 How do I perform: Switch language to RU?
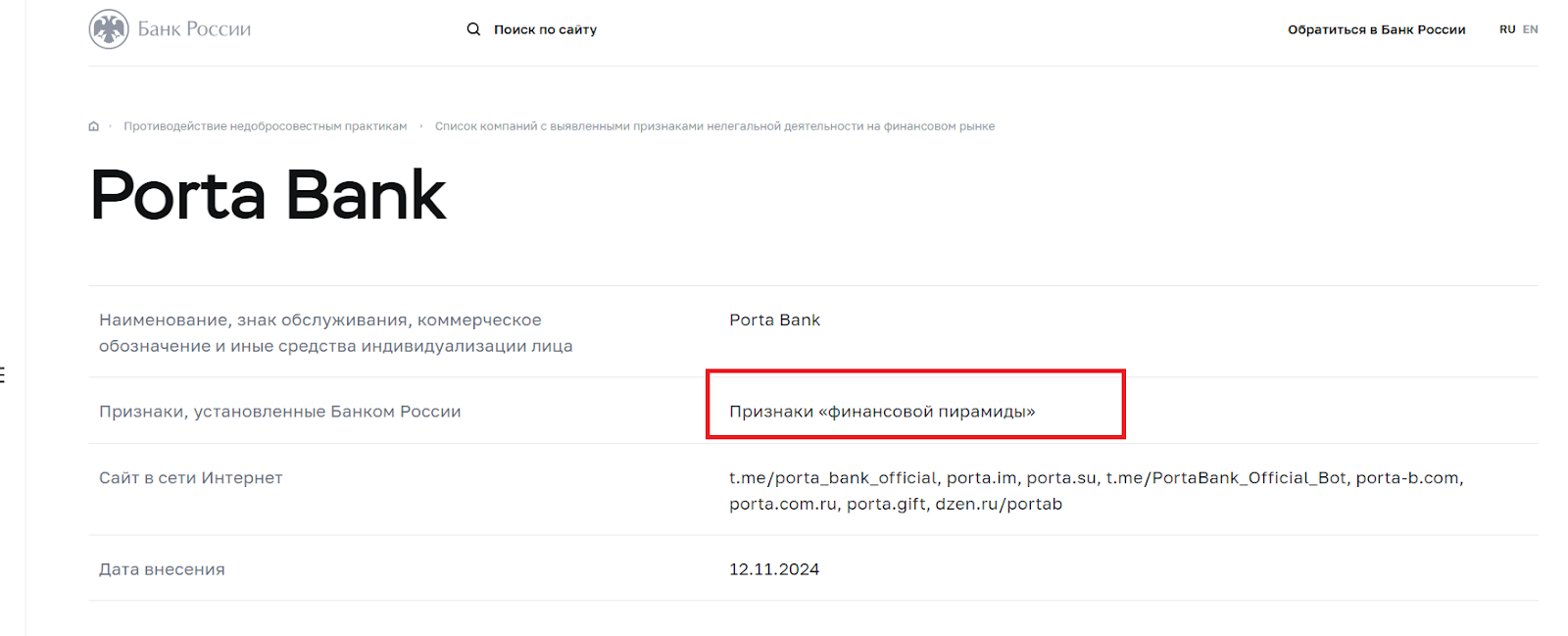[x=1507, y=29]
